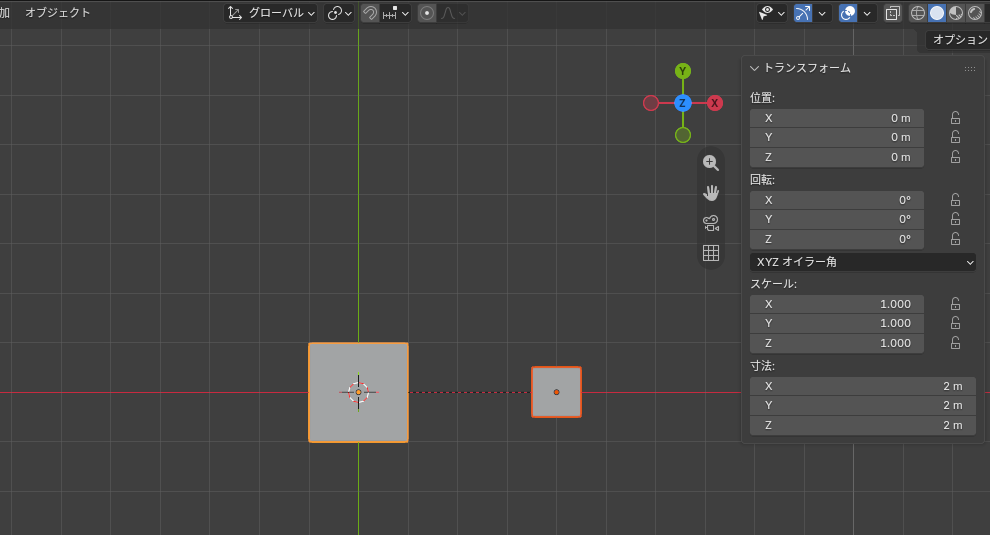Screen dimensions: 990x535
Task: Switch to rendered viewport shading
Action: click(x=975, y=13)
